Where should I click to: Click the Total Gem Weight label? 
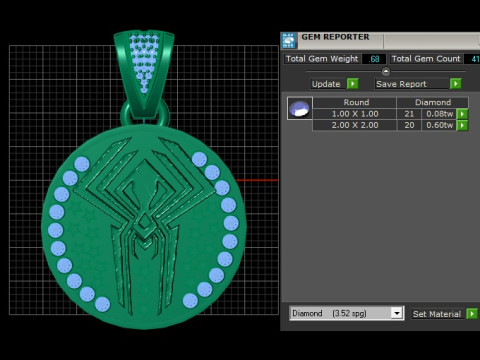(x=322, y=59)
